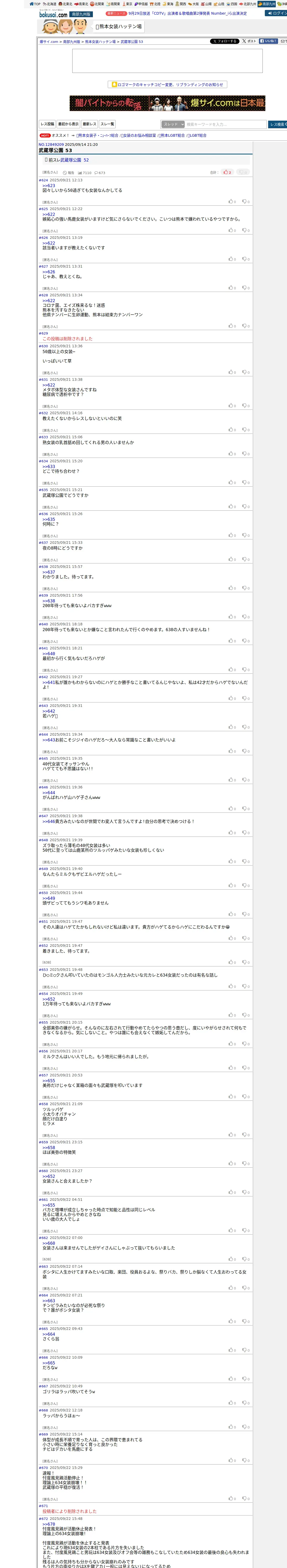This screenshot has width=287, height=1568.
Task: Open the 最新レス tab
Action: click(89, 124)
